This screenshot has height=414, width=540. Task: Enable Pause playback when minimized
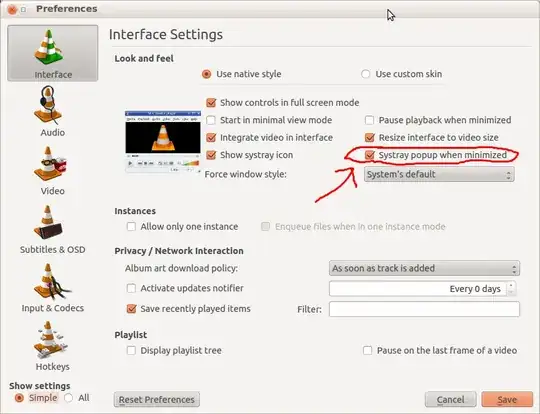coord(370,120)
